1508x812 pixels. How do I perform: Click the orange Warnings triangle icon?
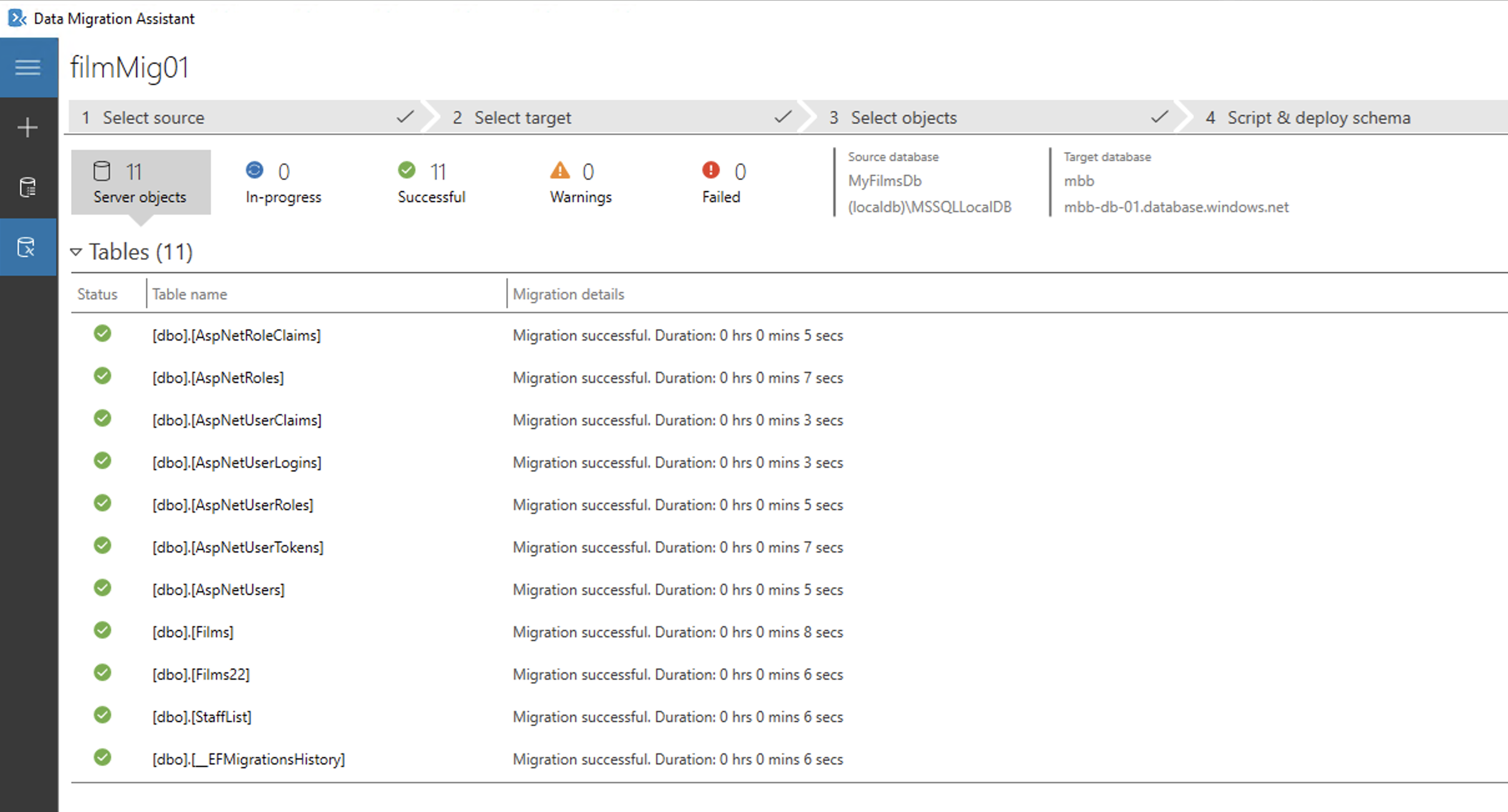(x=559, y=170)
